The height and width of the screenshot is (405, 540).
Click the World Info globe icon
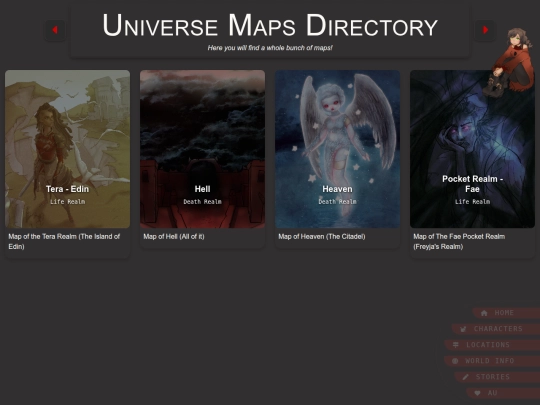point(455,361)
